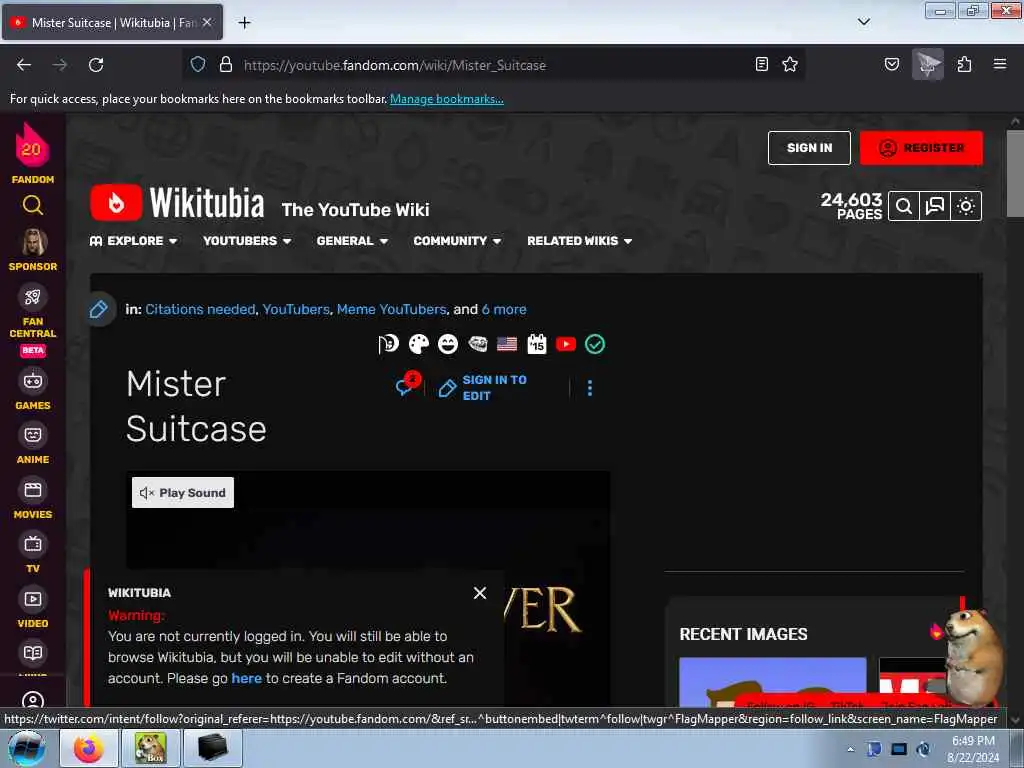1024x768 pixels.
Task: Expand the General menu
Action: click(352, 241)
